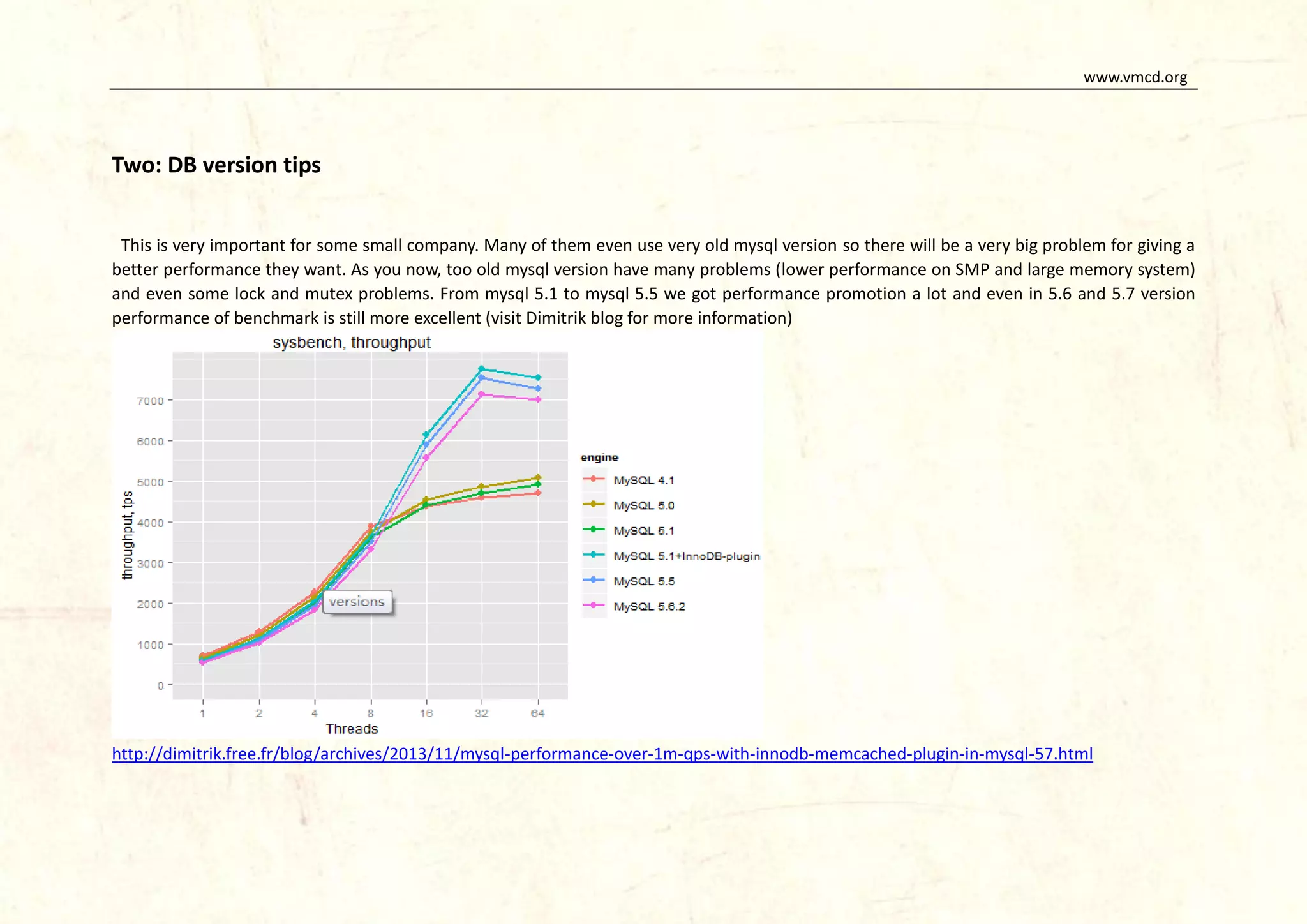
Task: Click the MySQL 5.1 legend line marker
Action: (x=594, y=530)
